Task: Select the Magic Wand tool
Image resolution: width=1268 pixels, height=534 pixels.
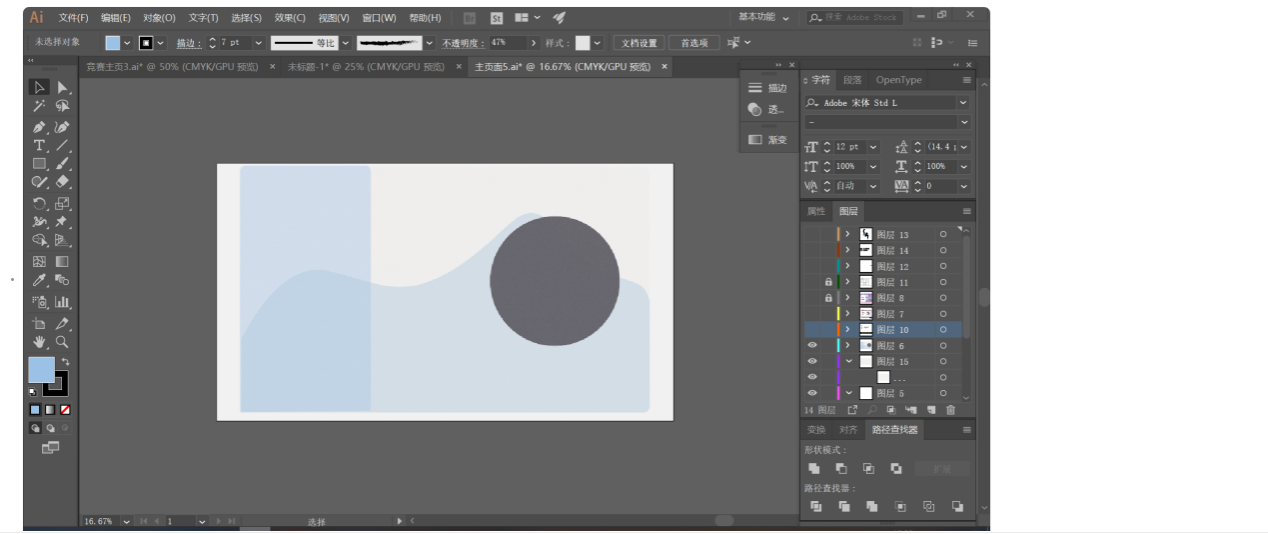Action: 39,106
